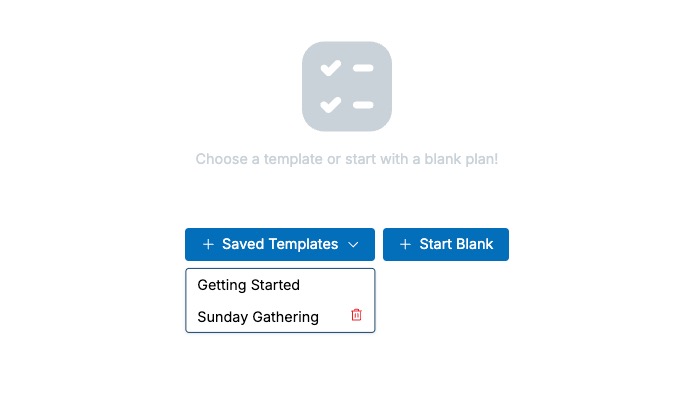This screenshot has height=398, width=680.
Task: Click the plus icon on Start Blank
Action: coord(405,245)
